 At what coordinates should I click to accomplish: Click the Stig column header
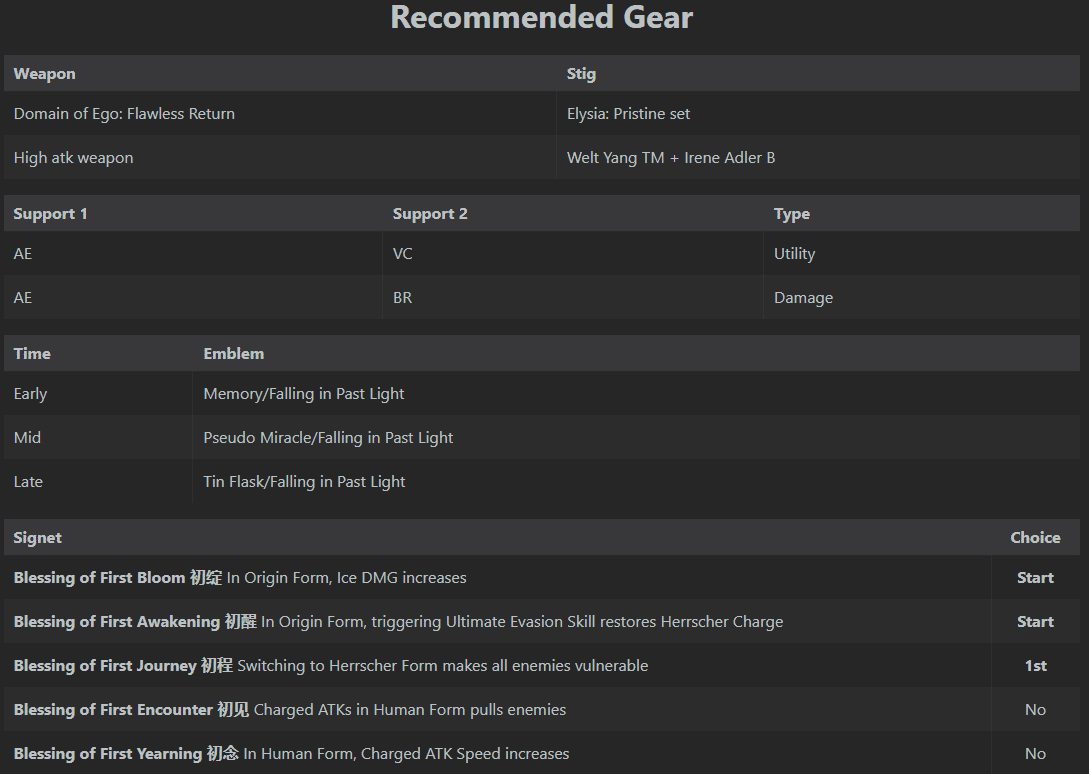581,74
